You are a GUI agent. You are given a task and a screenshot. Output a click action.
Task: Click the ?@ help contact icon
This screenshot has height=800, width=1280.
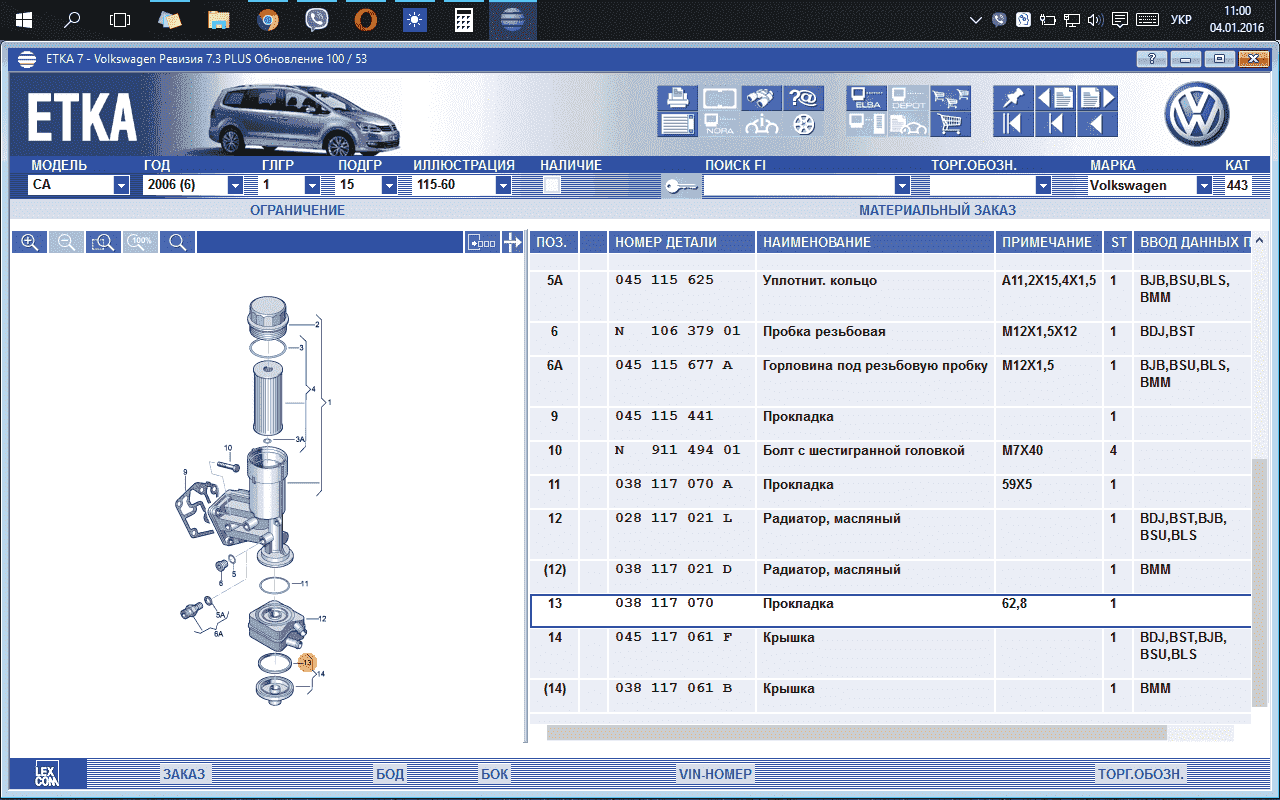(x=803, y=98)
